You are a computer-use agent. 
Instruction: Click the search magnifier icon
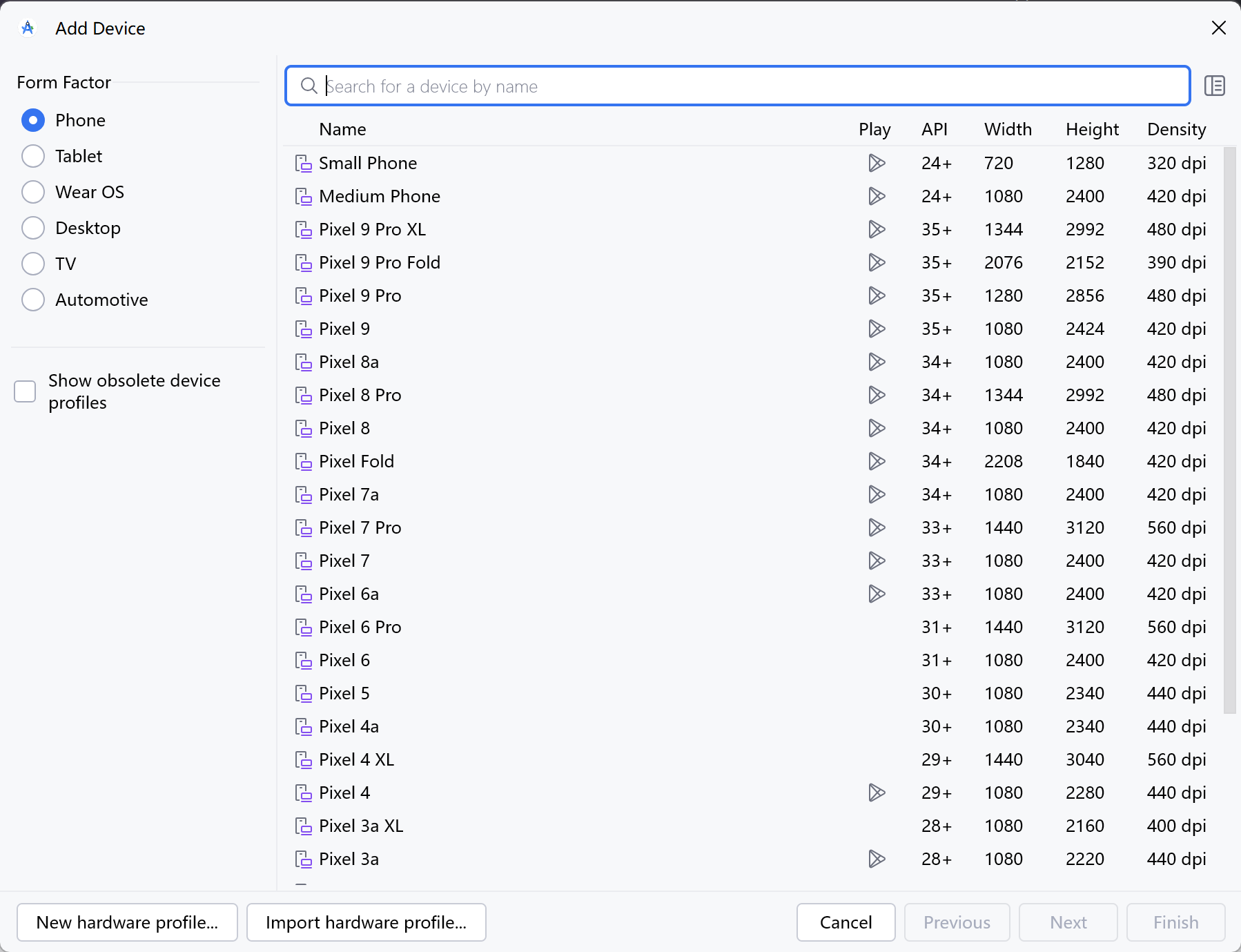pyautogui.click(x=309, y=86)
